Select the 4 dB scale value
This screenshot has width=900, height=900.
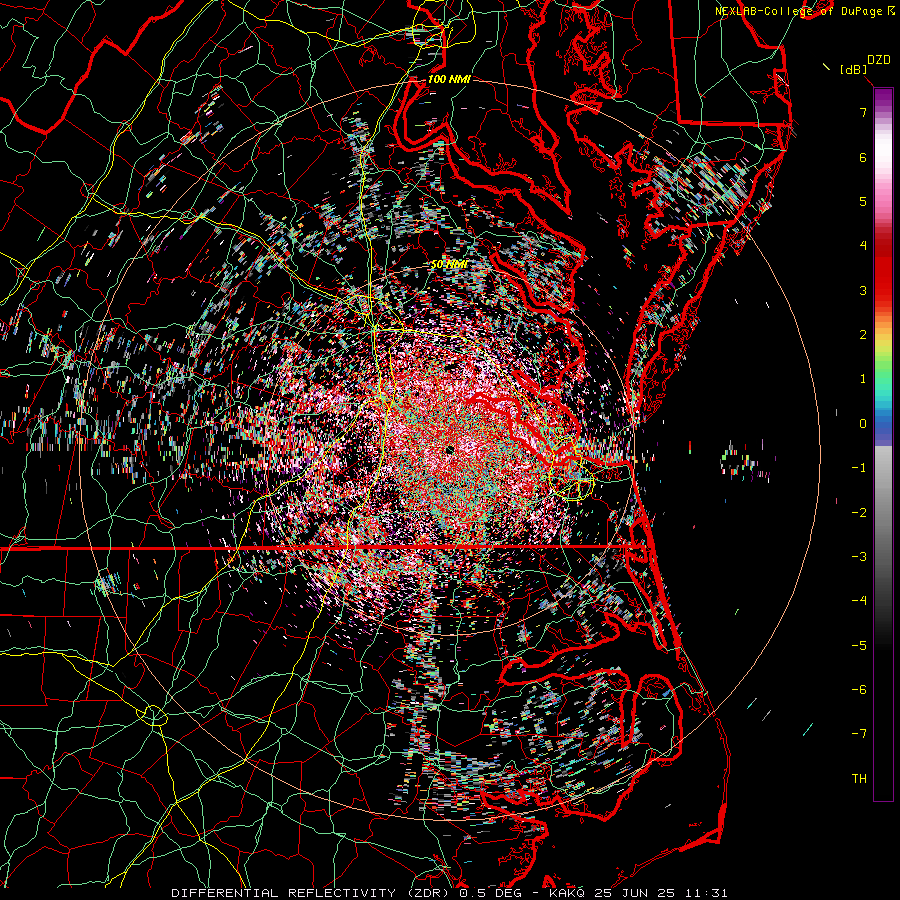coord(863,246)
